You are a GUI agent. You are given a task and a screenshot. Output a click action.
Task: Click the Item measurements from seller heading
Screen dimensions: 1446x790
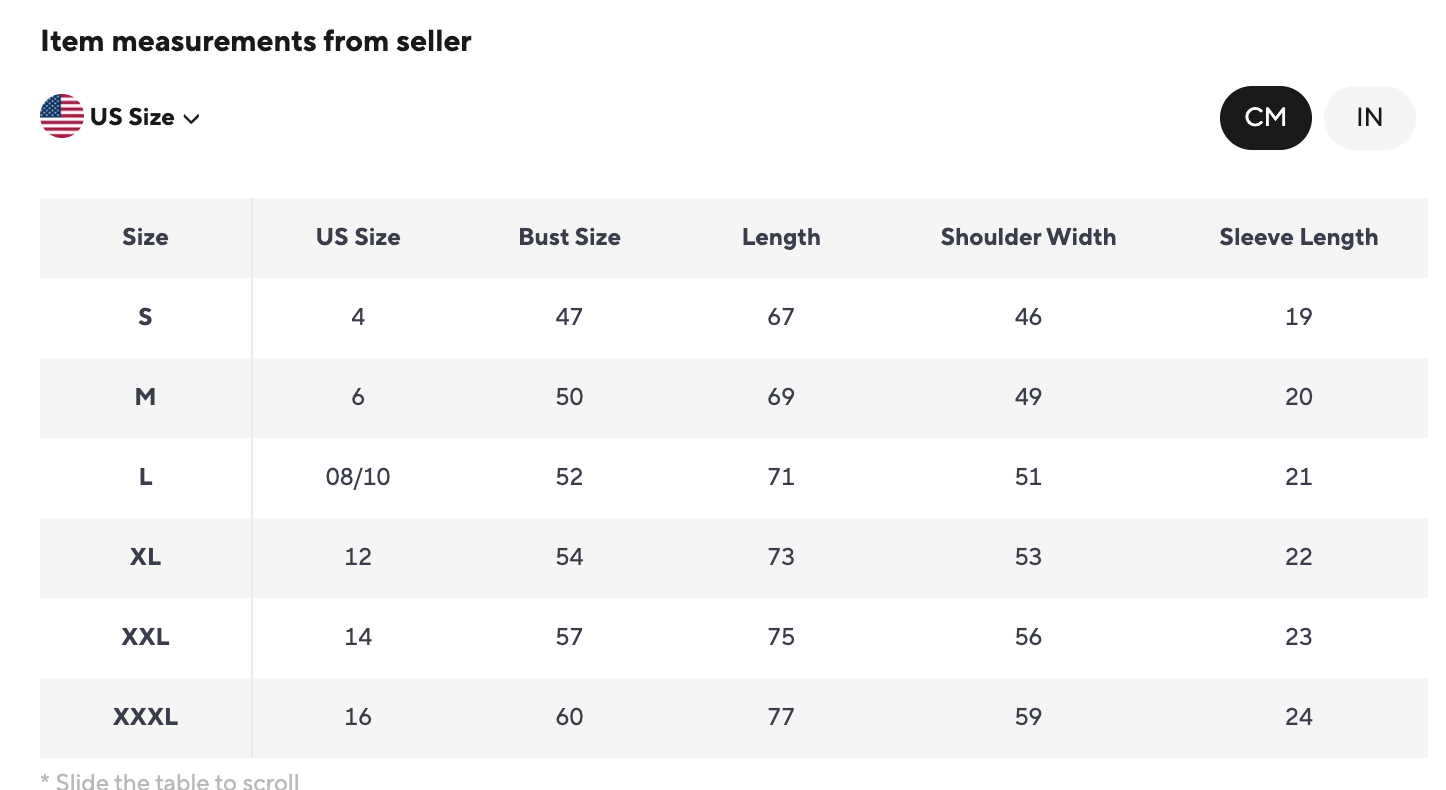click(256, 41)
